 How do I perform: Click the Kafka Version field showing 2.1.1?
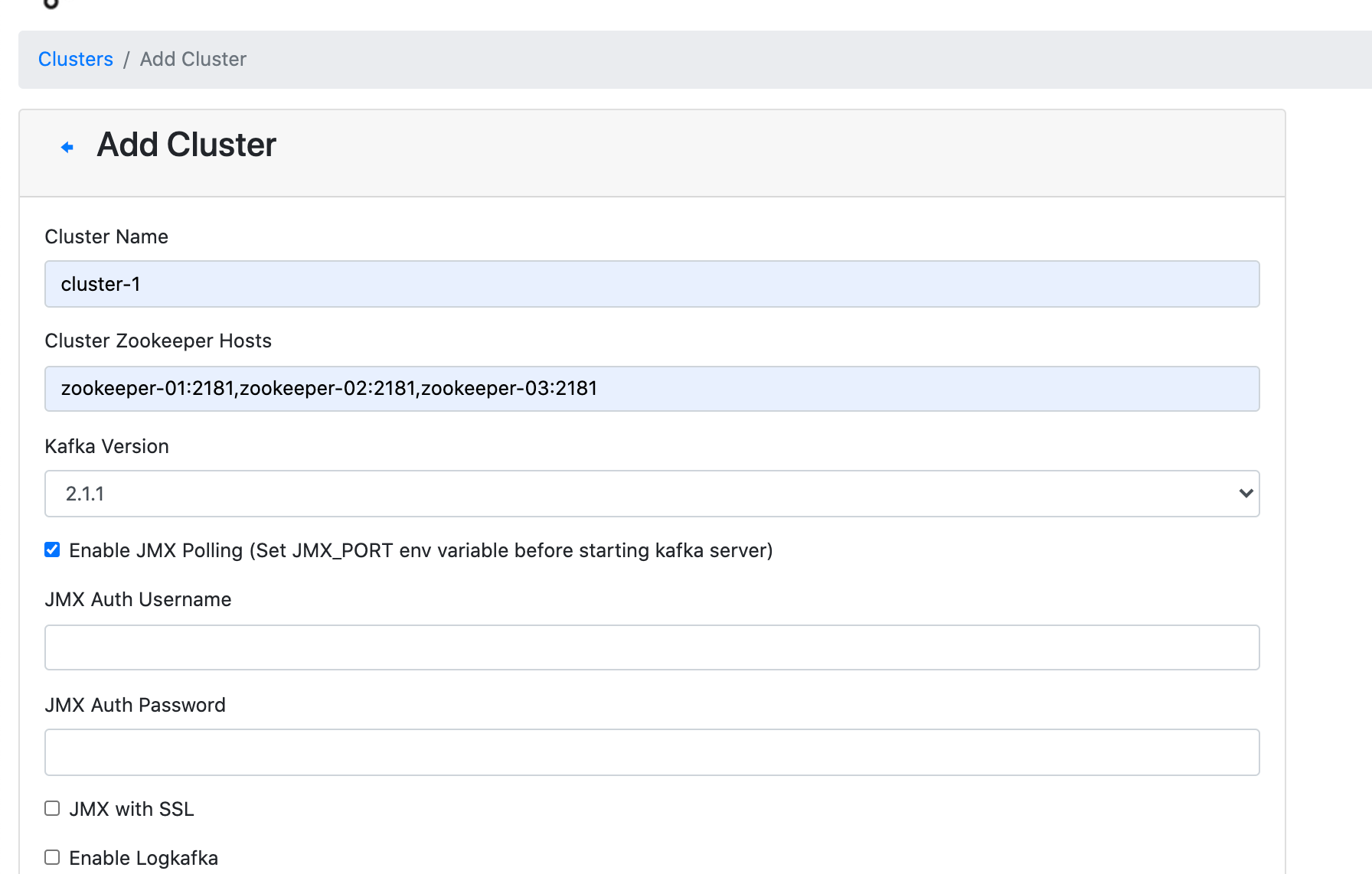point(652,494)
